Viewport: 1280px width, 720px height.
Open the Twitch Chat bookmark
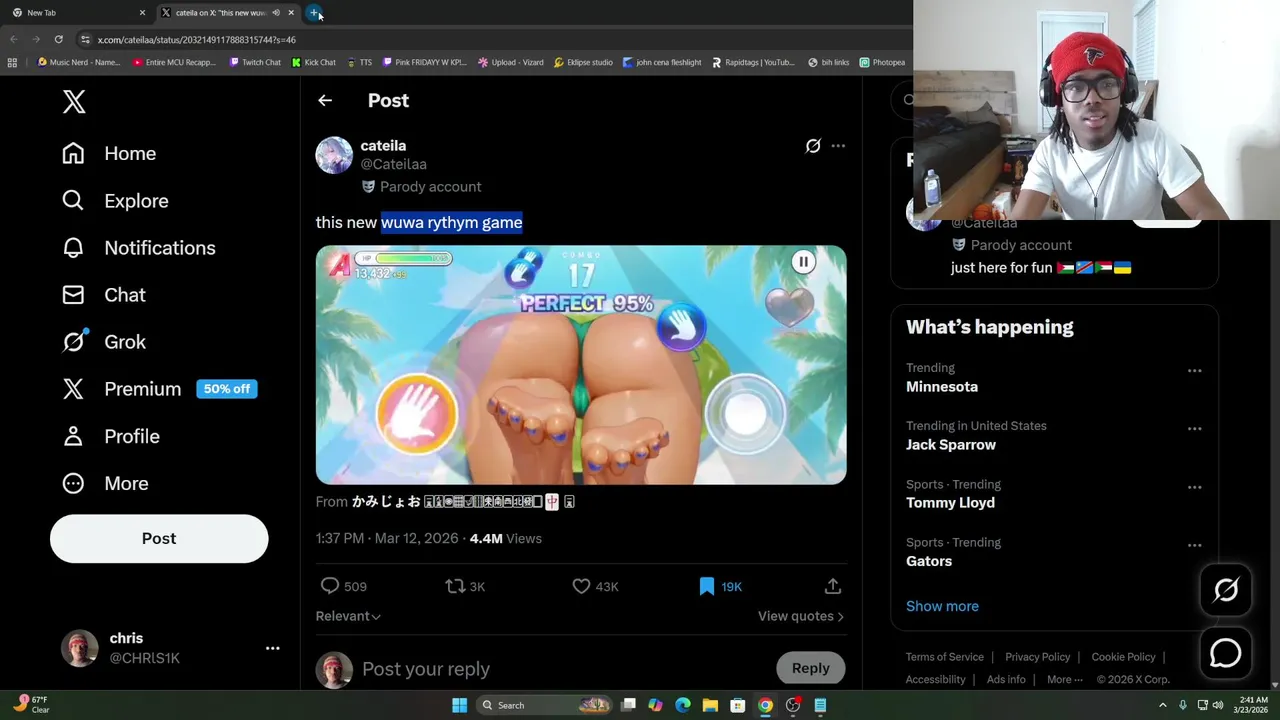click(x=255, y=62)
